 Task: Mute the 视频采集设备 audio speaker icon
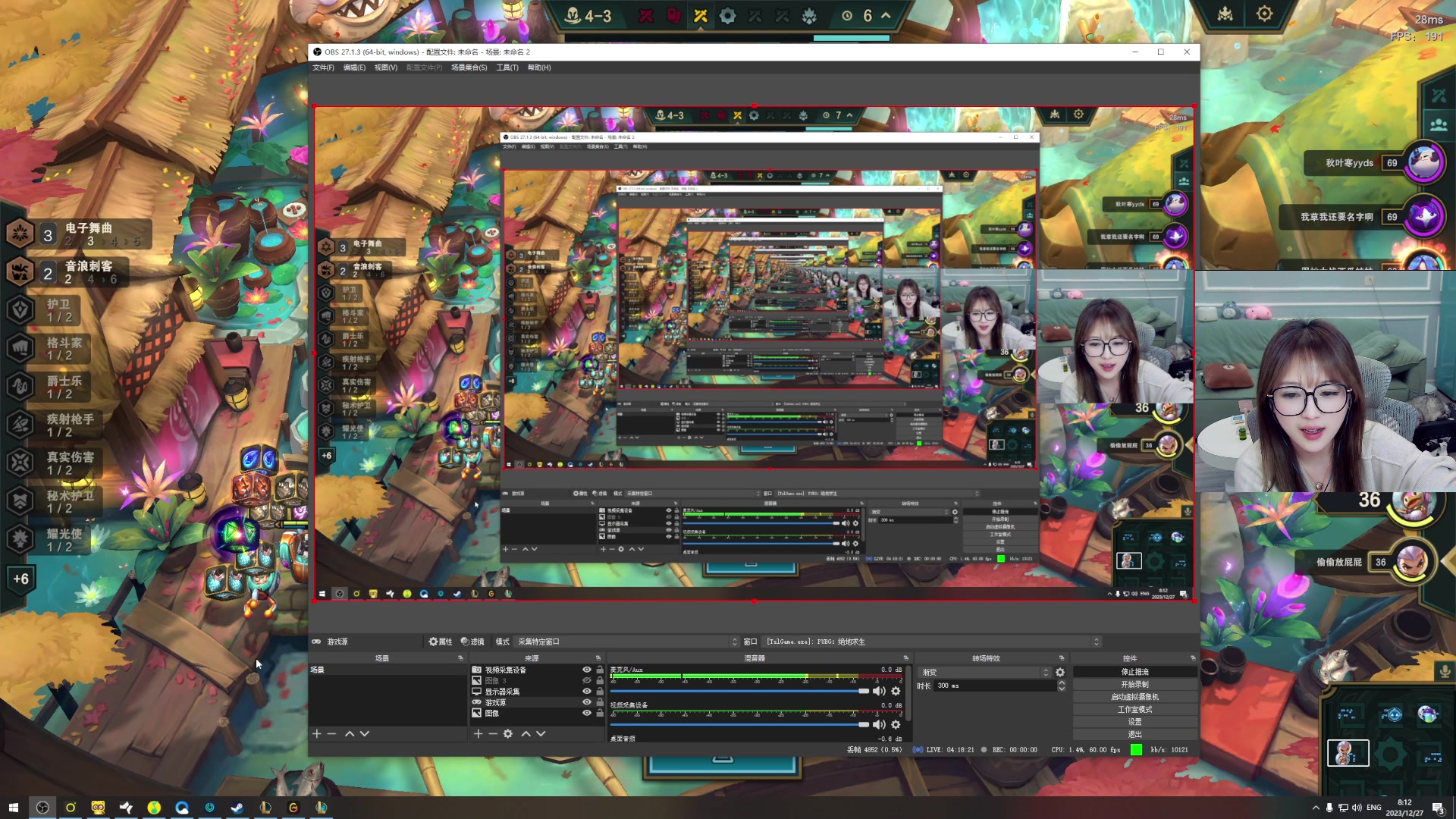pos(879,724)
